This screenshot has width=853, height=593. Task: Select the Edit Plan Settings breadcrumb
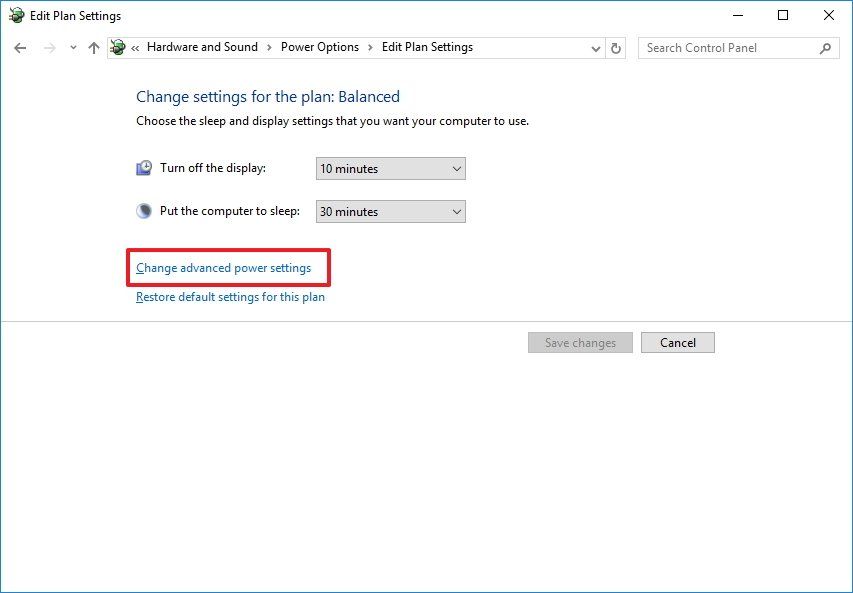426,47
